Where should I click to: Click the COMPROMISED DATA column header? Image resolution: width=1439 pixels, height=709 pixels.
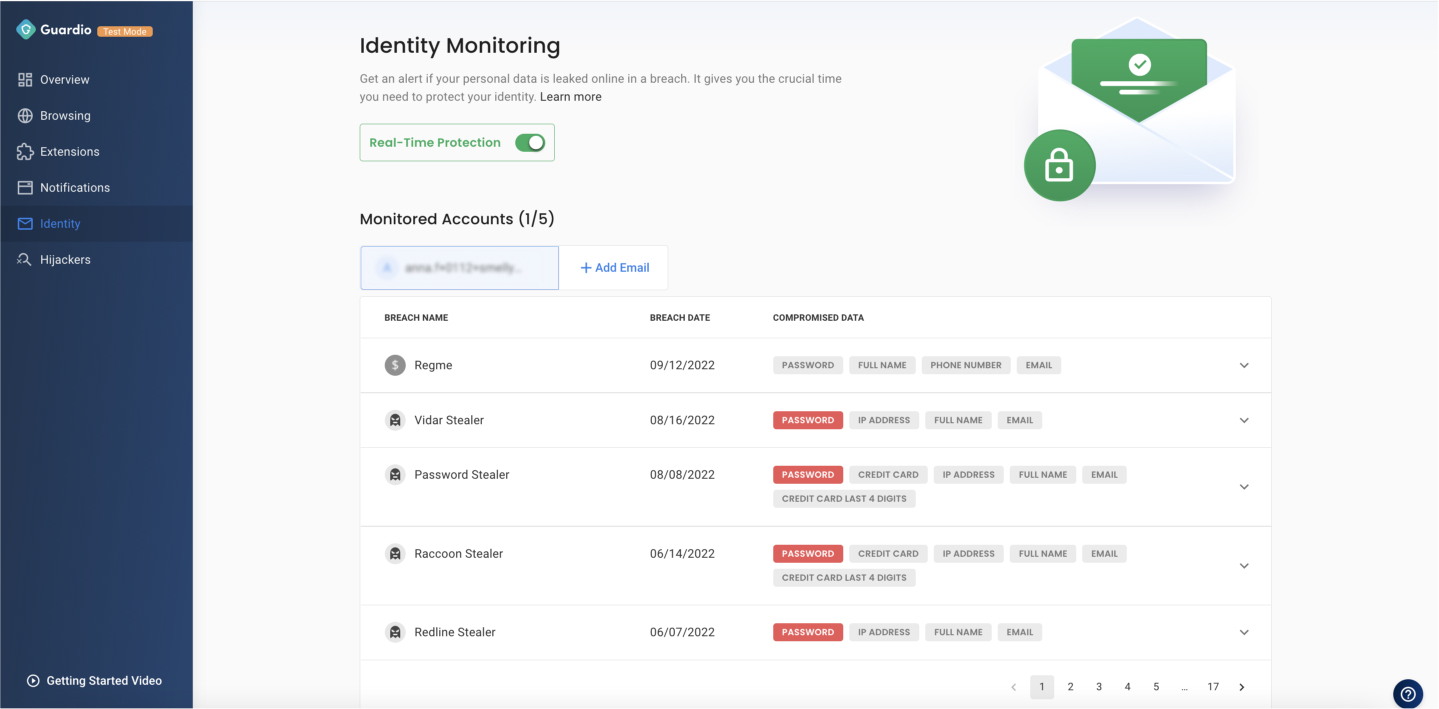click(x=818, y=318)
